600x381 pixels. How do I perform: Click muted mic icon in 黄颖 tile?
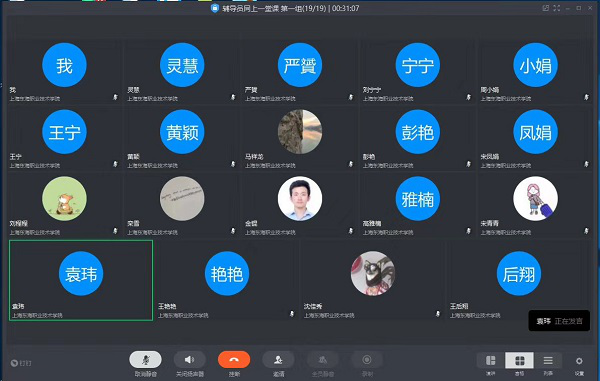[x=233, y=164]
